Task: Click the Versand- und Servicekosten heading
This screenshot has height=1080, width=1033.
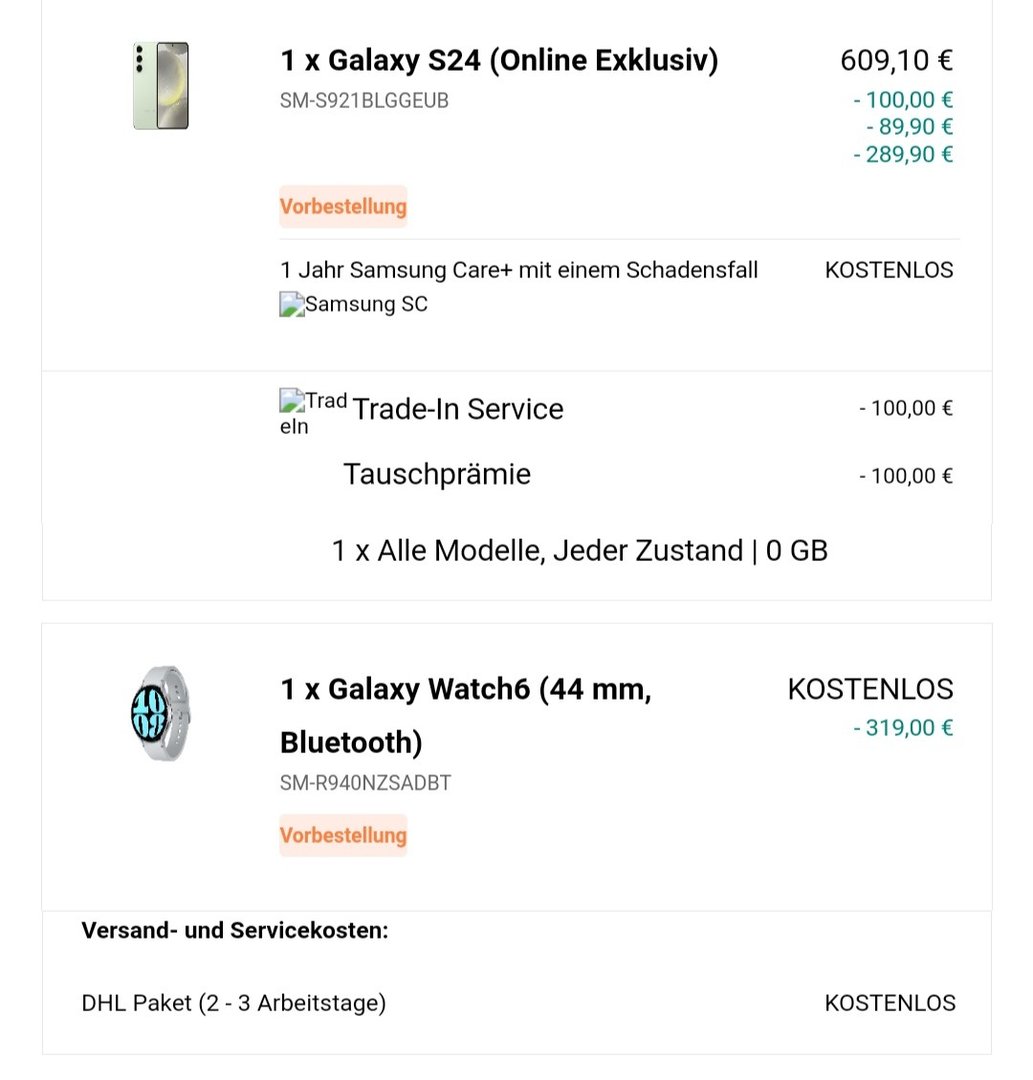Action: click(x=235, y=931)
